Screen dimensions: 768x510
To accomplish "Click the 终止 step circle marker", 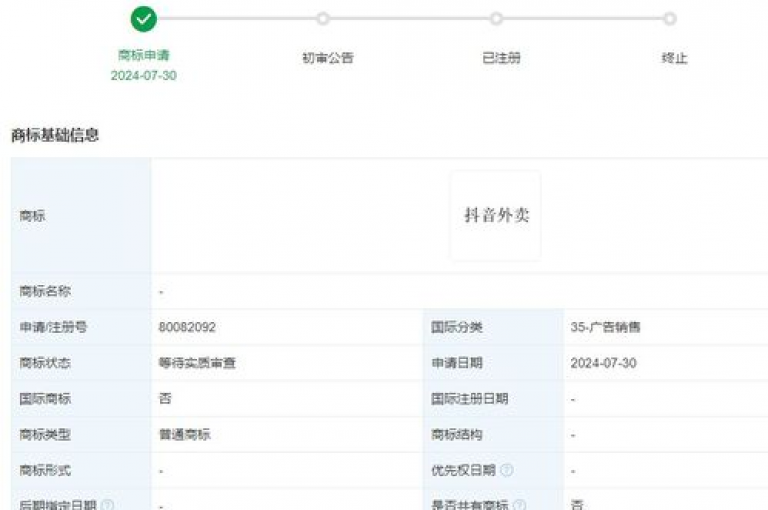I will click(670, 19).
